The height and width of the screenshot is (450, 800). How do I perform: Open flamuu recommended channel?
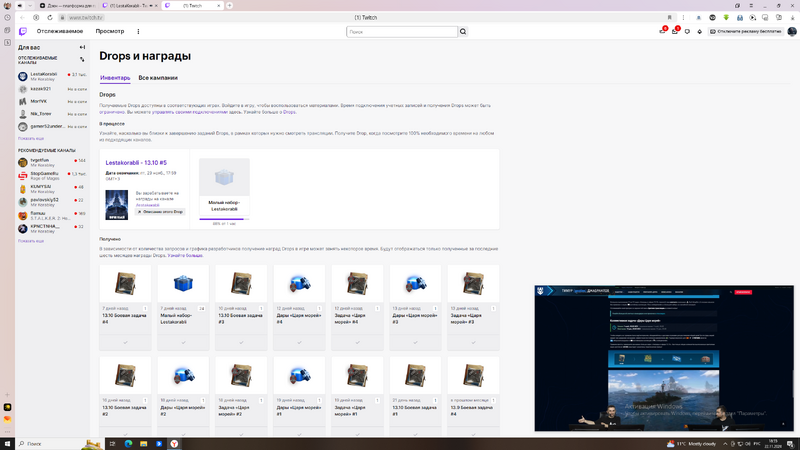[52, 215]
